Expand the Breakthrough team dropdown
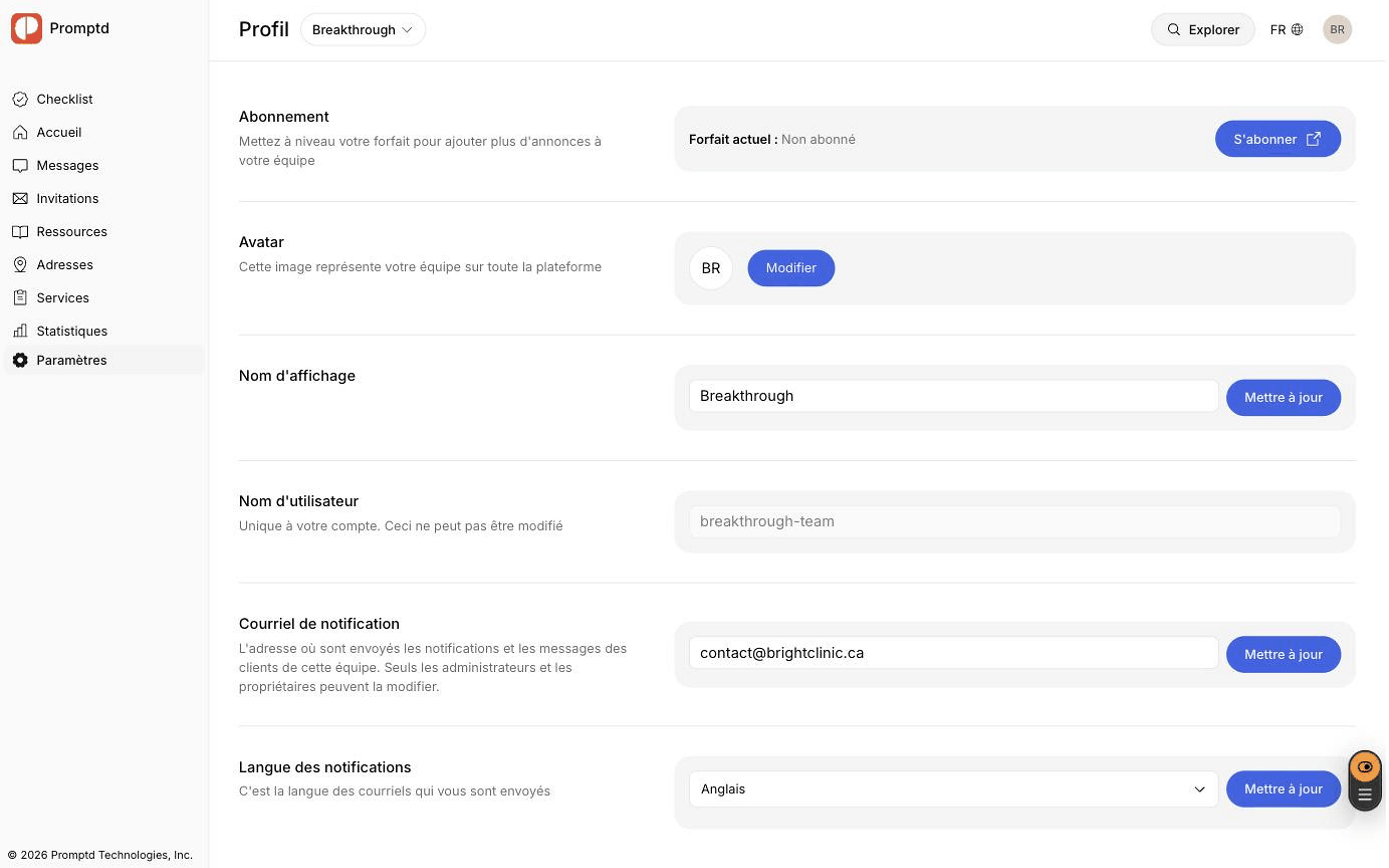 [363, 30]
